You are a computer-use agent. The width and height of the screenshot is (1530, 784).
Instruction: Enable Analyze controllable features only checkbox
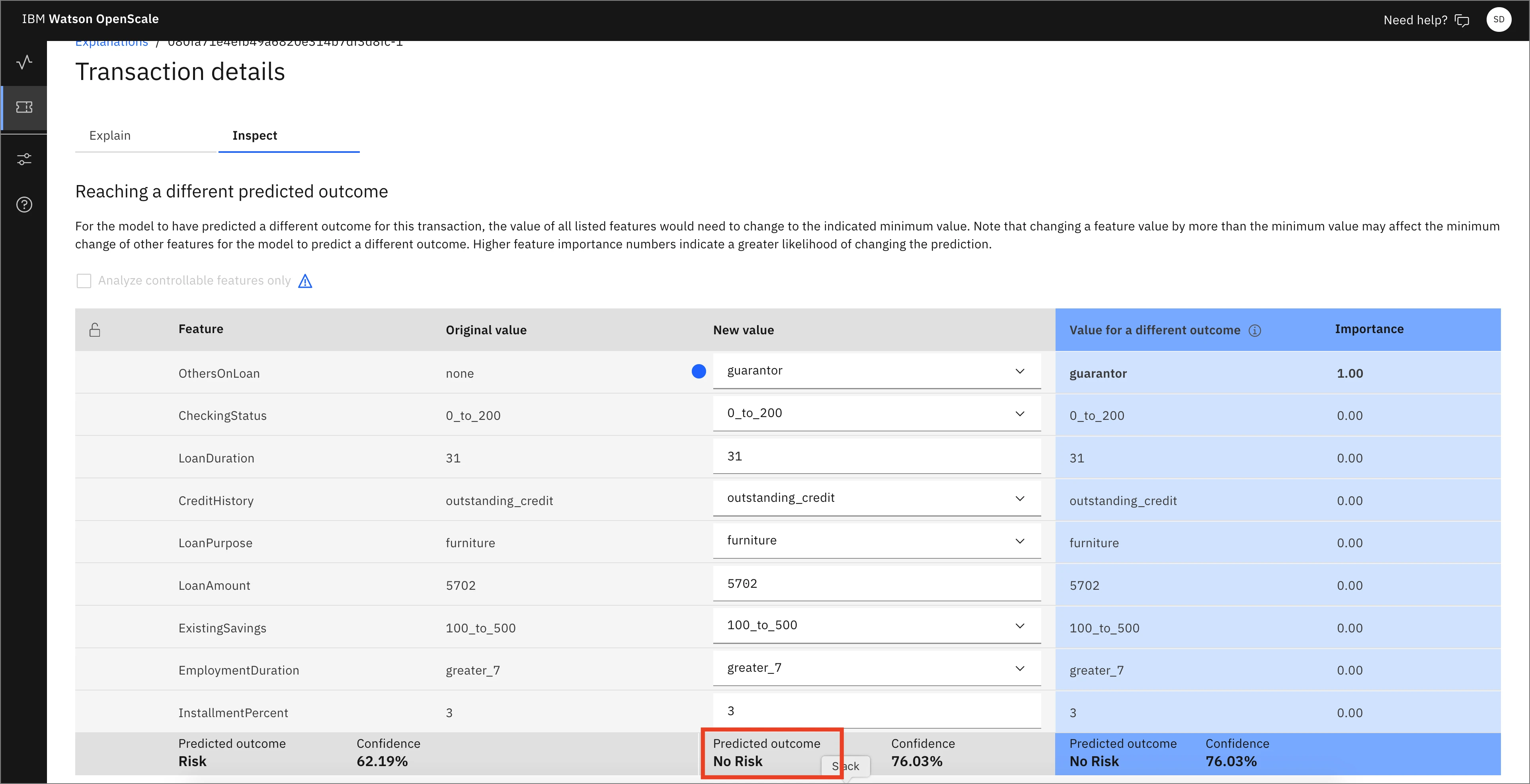tap(84, 280)
